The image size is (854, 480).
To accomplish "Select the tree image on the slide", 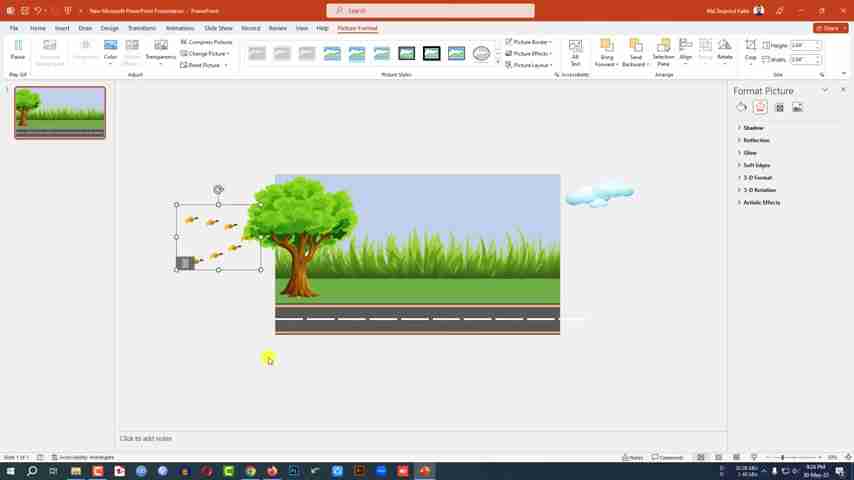I will (x=300, y=236).
